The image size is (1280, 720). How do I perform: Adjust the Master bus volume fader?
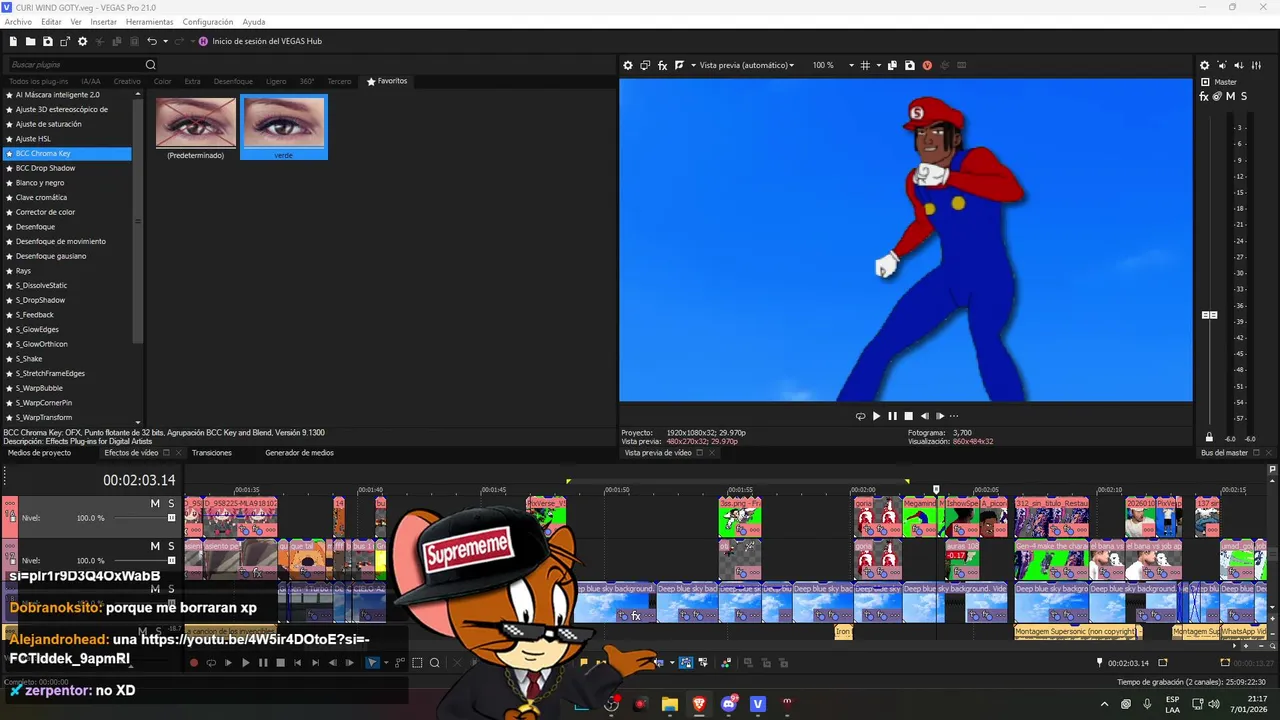tap(1209, 315)
